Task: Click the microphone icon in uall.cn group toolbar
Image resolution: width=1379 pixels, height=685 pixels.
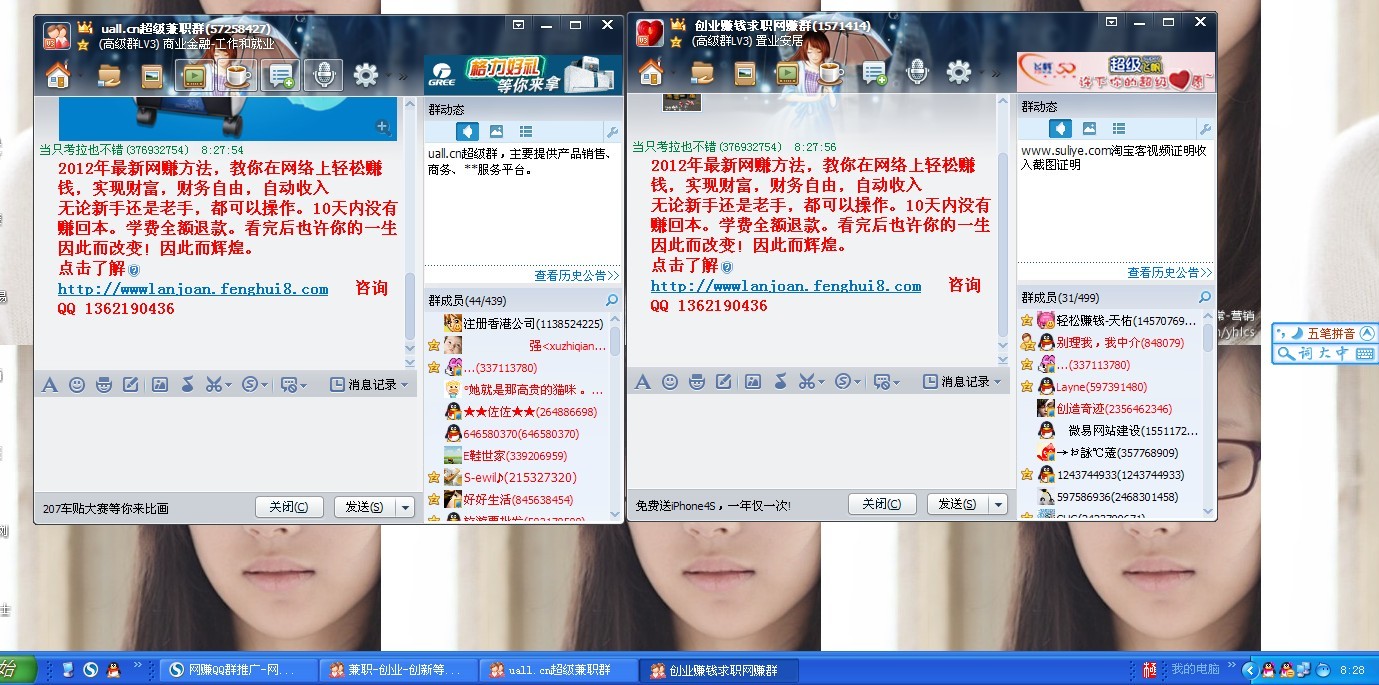Action: click(x=323, y=75)
